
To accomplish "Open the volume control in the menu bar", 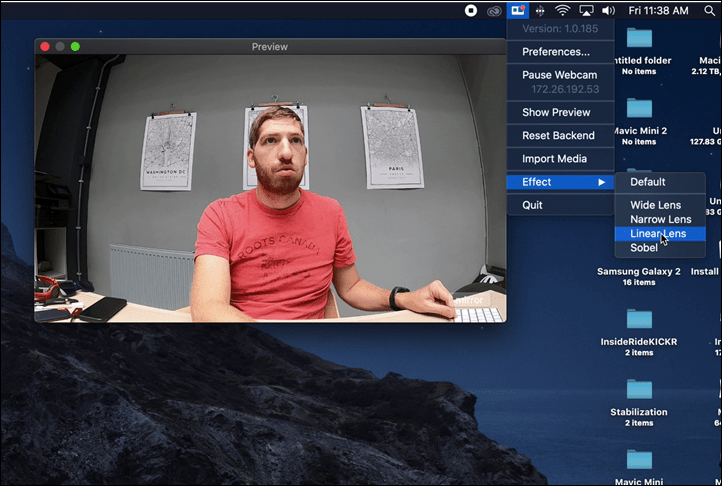I will (608, 10).
